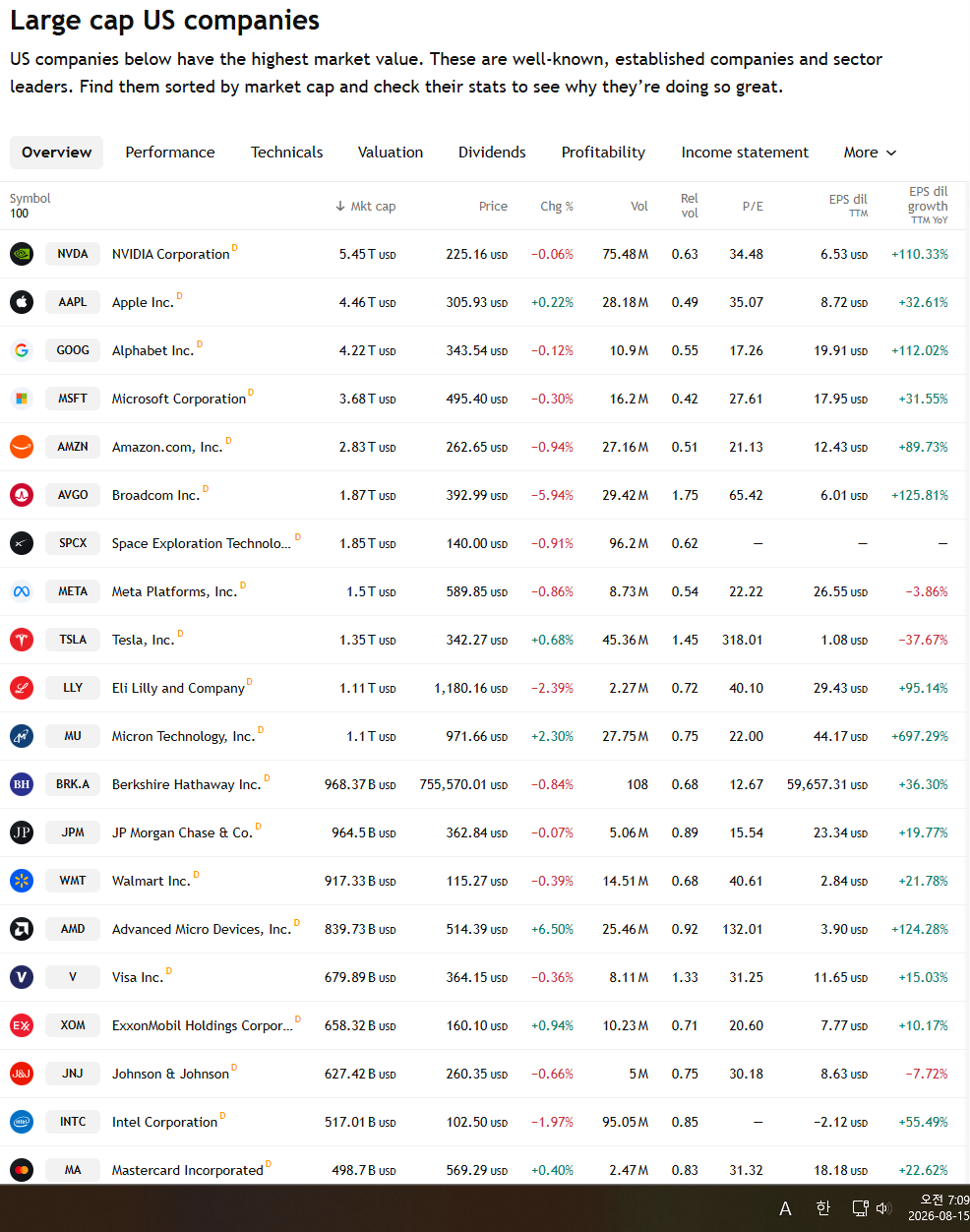This screenshot has width=970, height=1232.
Task: Click the Micron Technology logo icon
Action: click(x=22, y=736)
